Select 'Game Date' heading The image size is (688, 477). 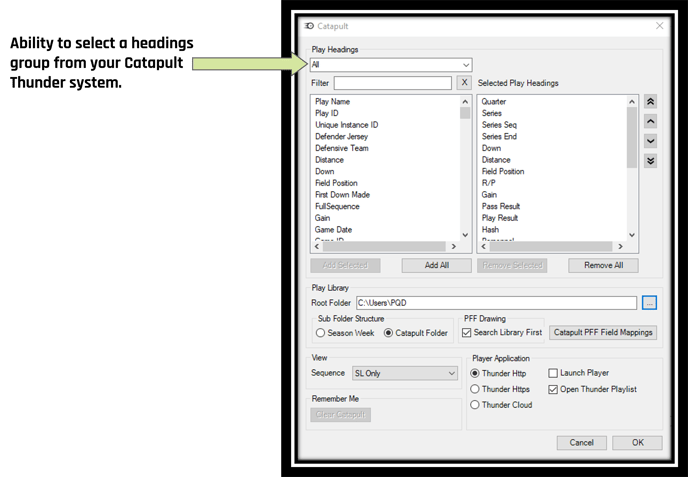click(333, 230)
